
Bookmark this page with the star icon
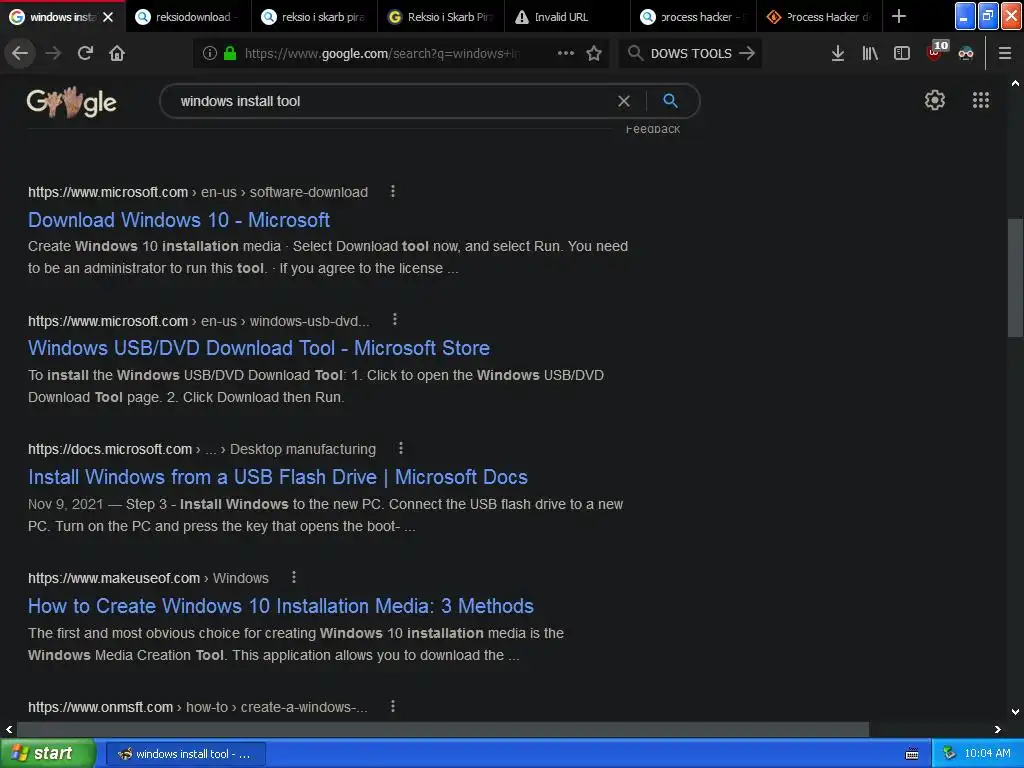(594, 54)
